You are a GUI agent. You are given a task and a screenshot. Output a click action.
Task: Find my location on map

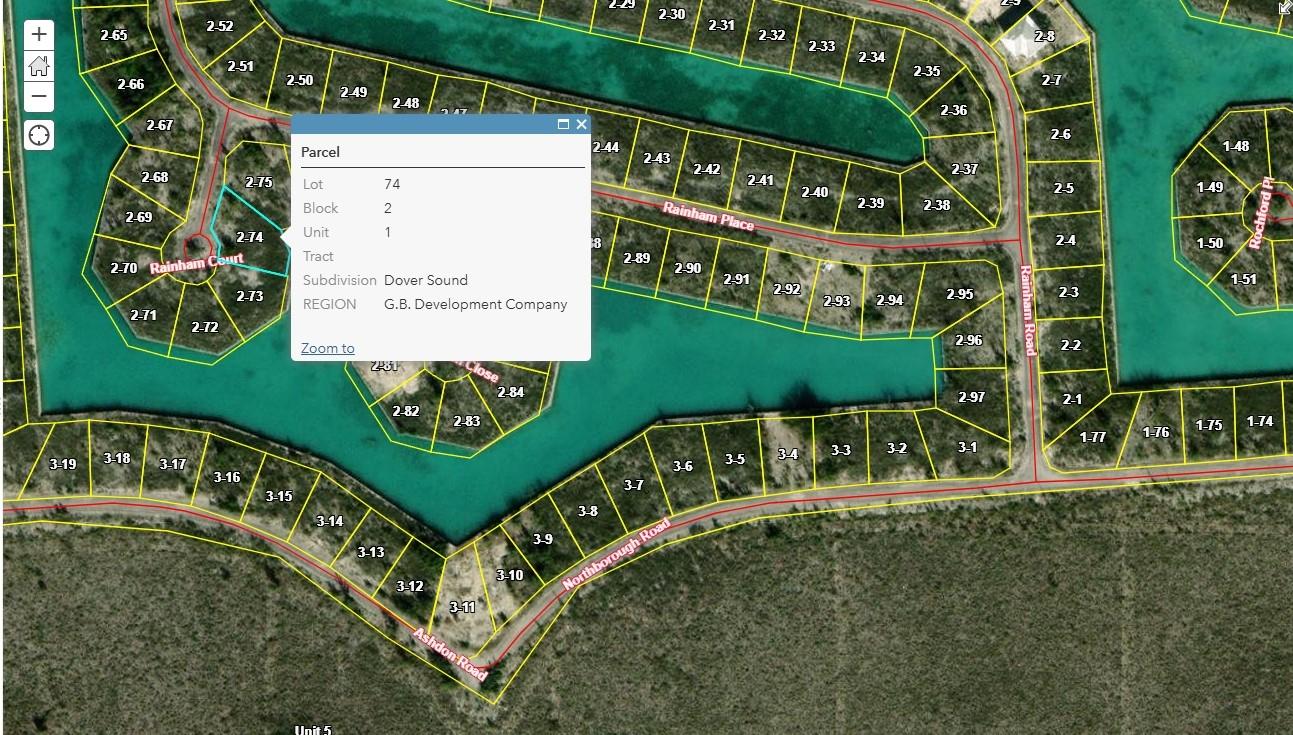point(39,135)
